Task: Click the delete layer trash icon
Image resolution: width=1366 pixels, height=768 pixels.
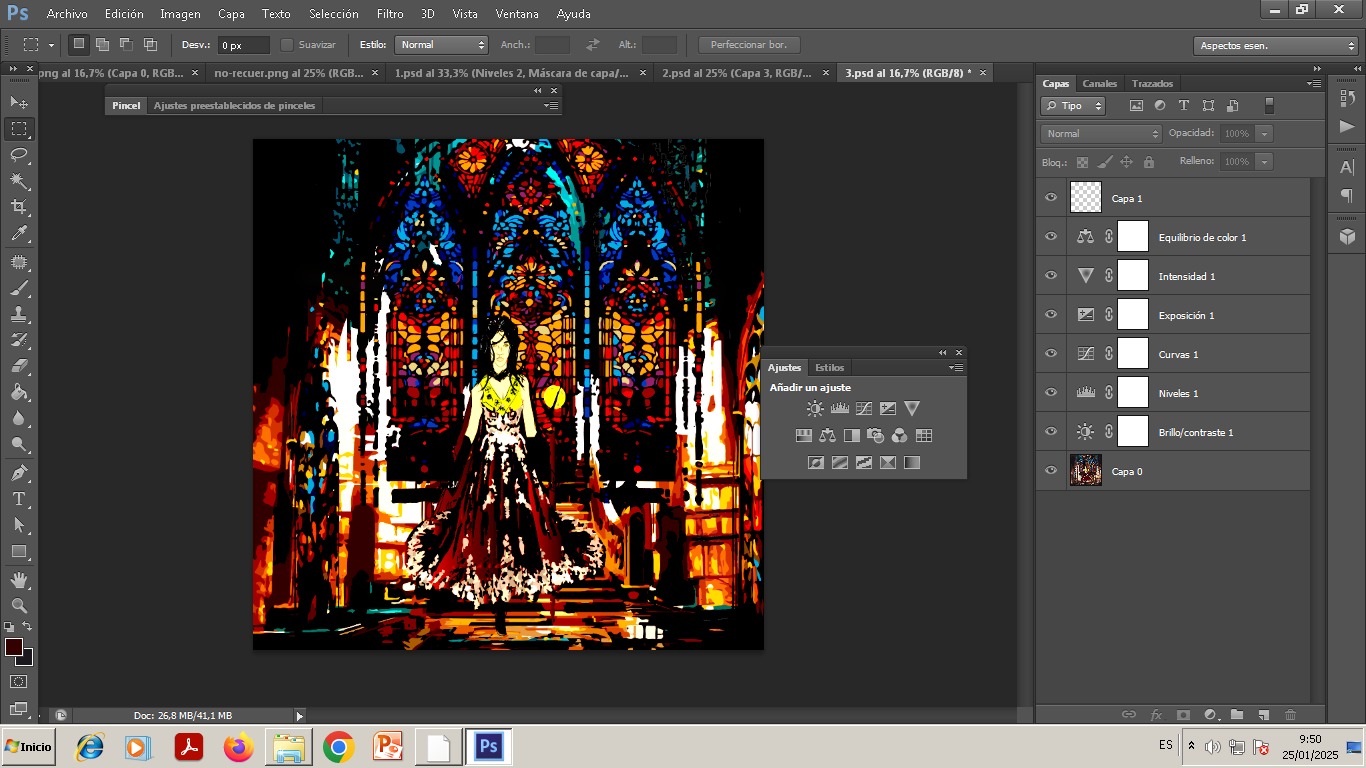Action: [1290, 715]
